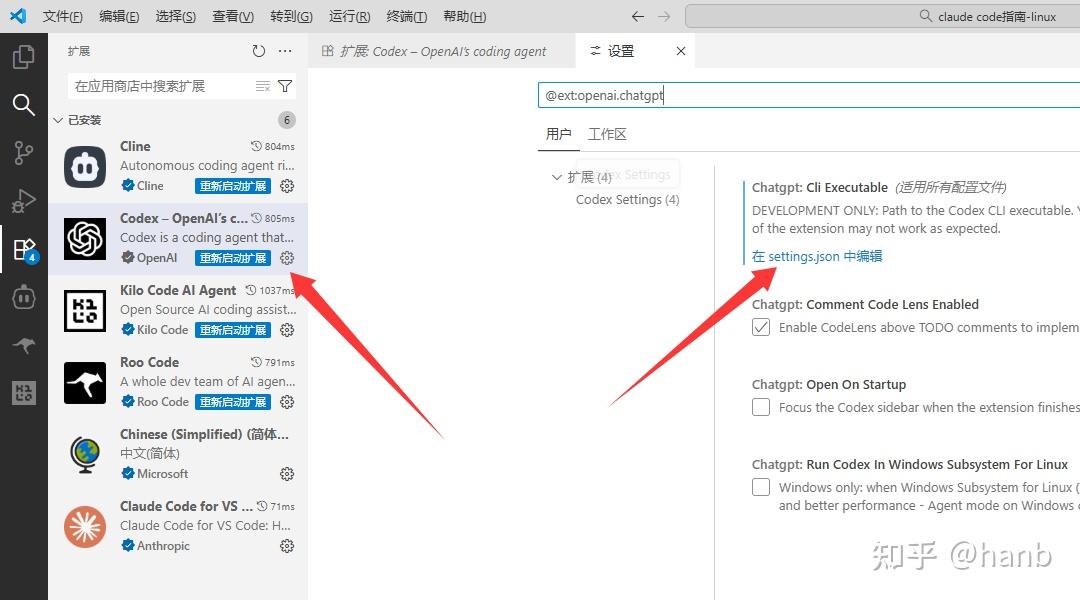The width and height of the screenshot is (1080, 600).
Task: Select Chinese (Simplified) extension name
Action: 204,435
